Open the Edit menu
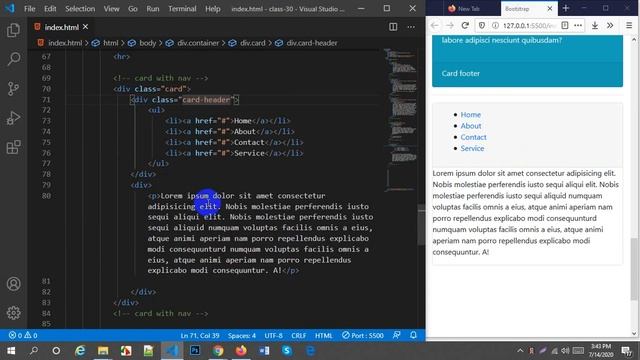The width and height of the screenshot is (640, 360). [50, 9]
